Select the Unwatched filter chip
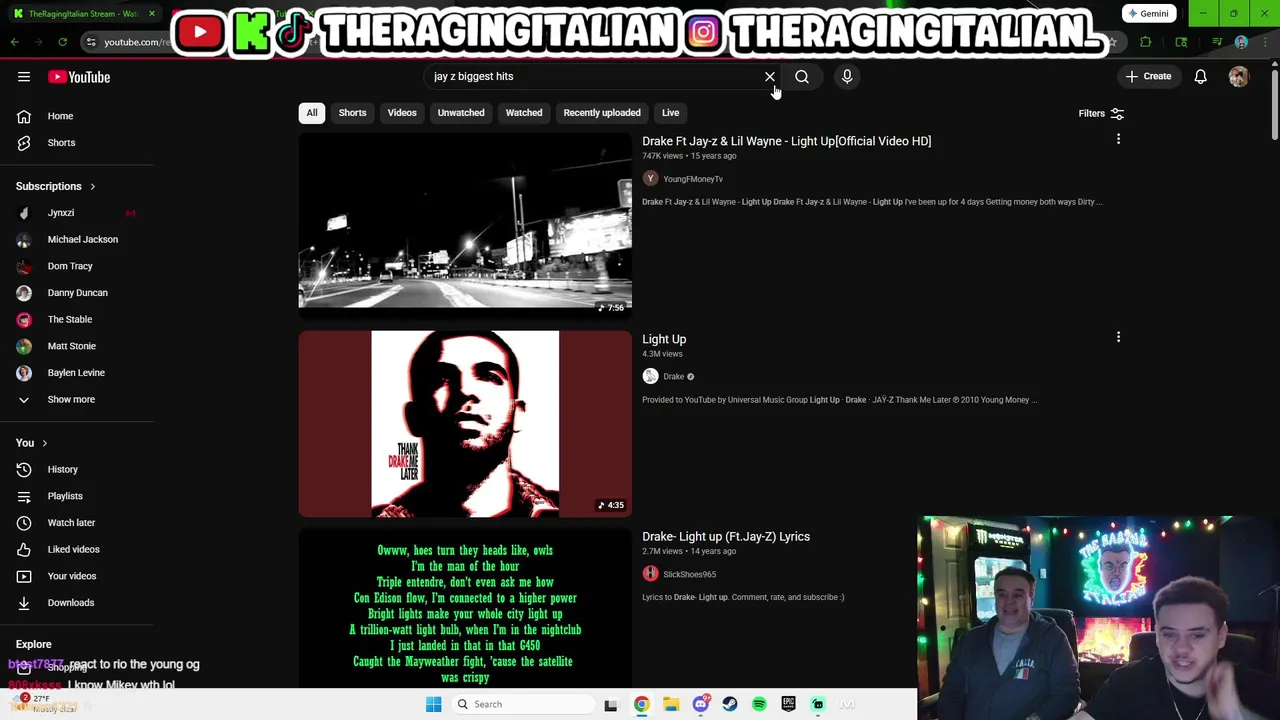This screenshot has width=1280, height=720. 461,113
